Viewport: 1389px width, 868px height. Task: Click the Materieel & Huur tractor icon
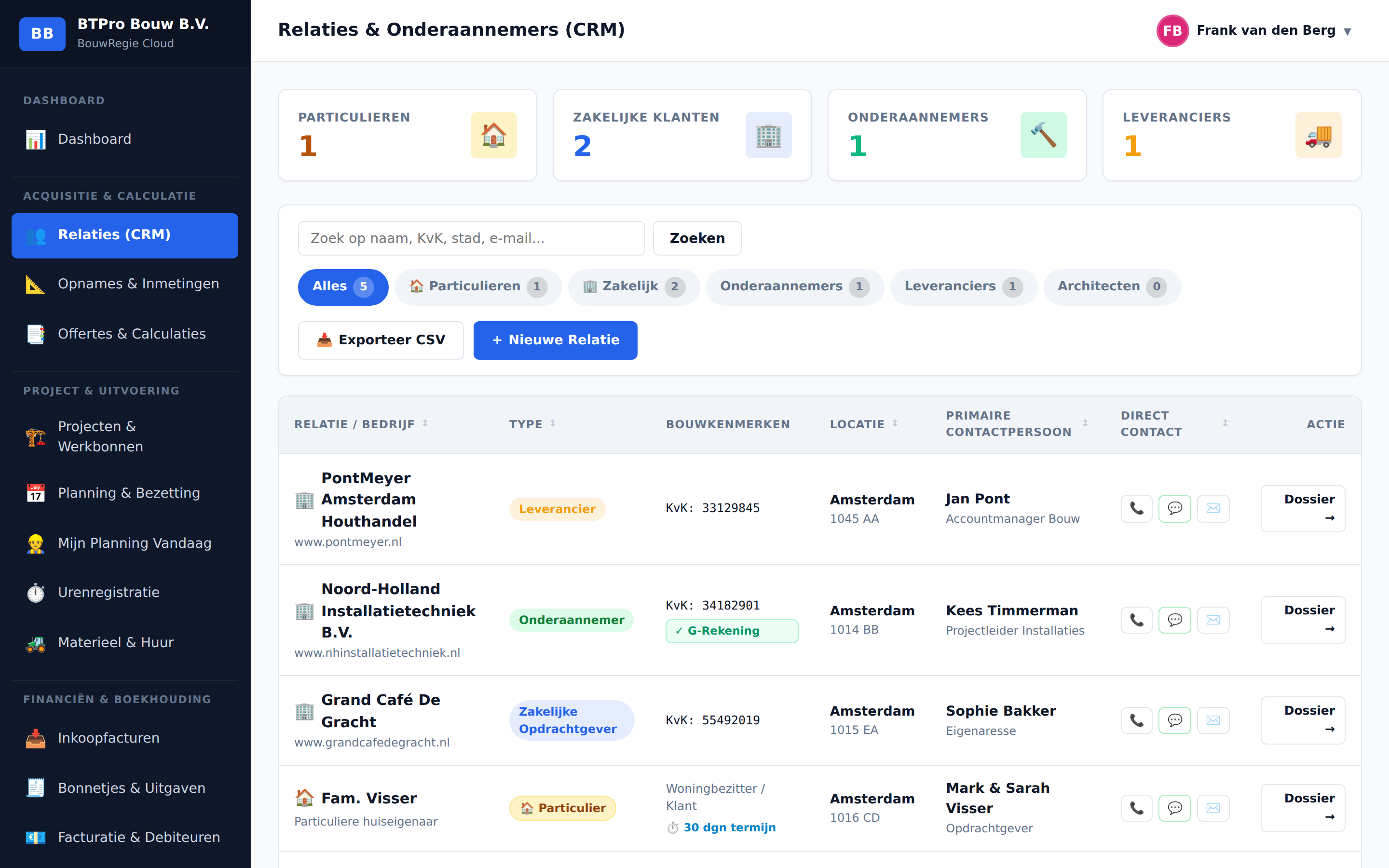pyautogui.click(x=36, y=643)
